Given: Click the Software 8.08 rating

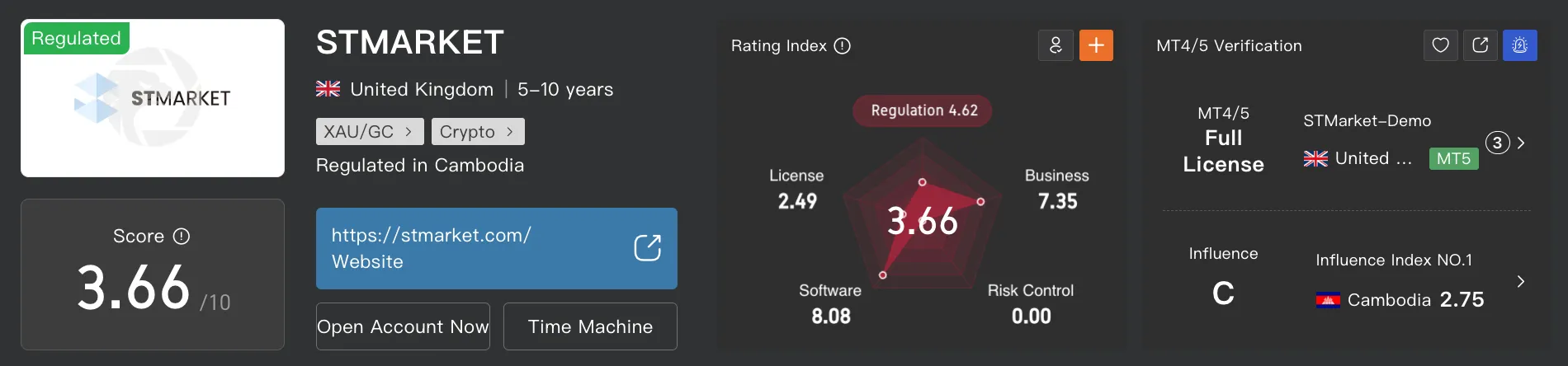Looking at the screenshot, I should (830, 304).
